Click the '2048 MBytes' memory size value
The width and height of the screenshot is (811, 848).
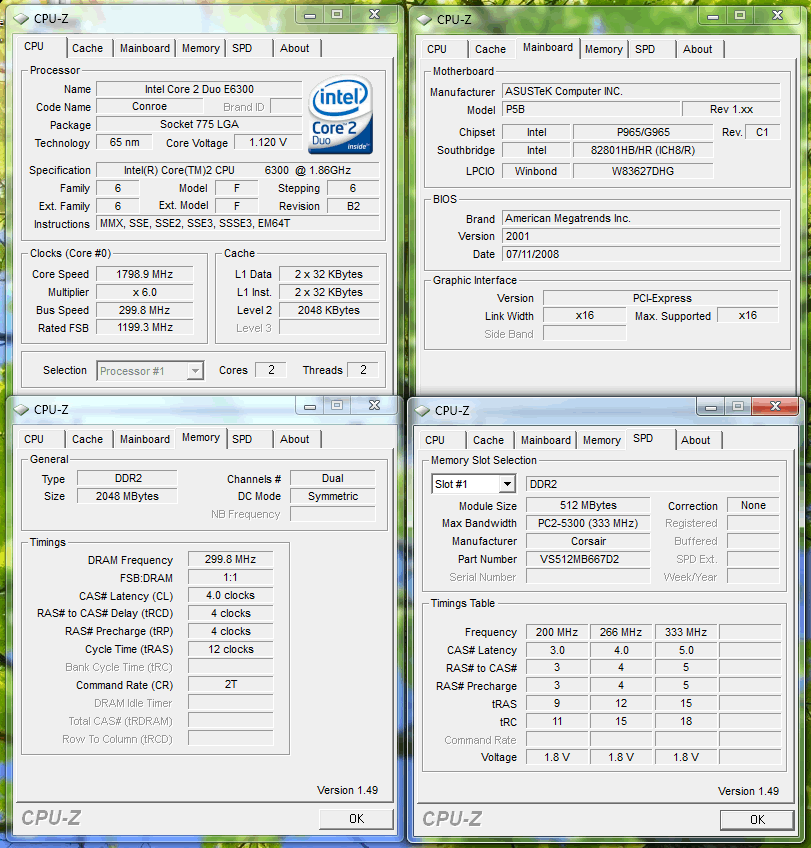127,496
